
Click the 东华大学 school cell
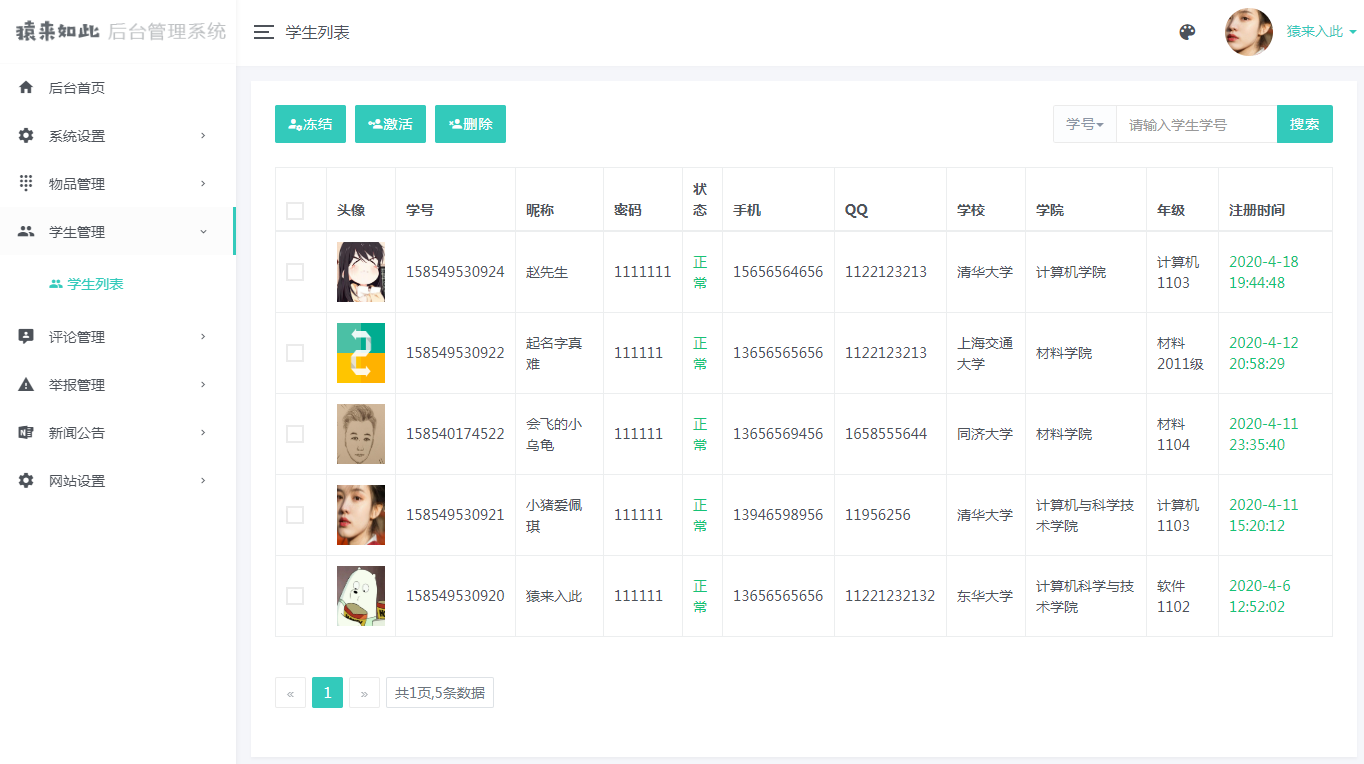[985, 596]
